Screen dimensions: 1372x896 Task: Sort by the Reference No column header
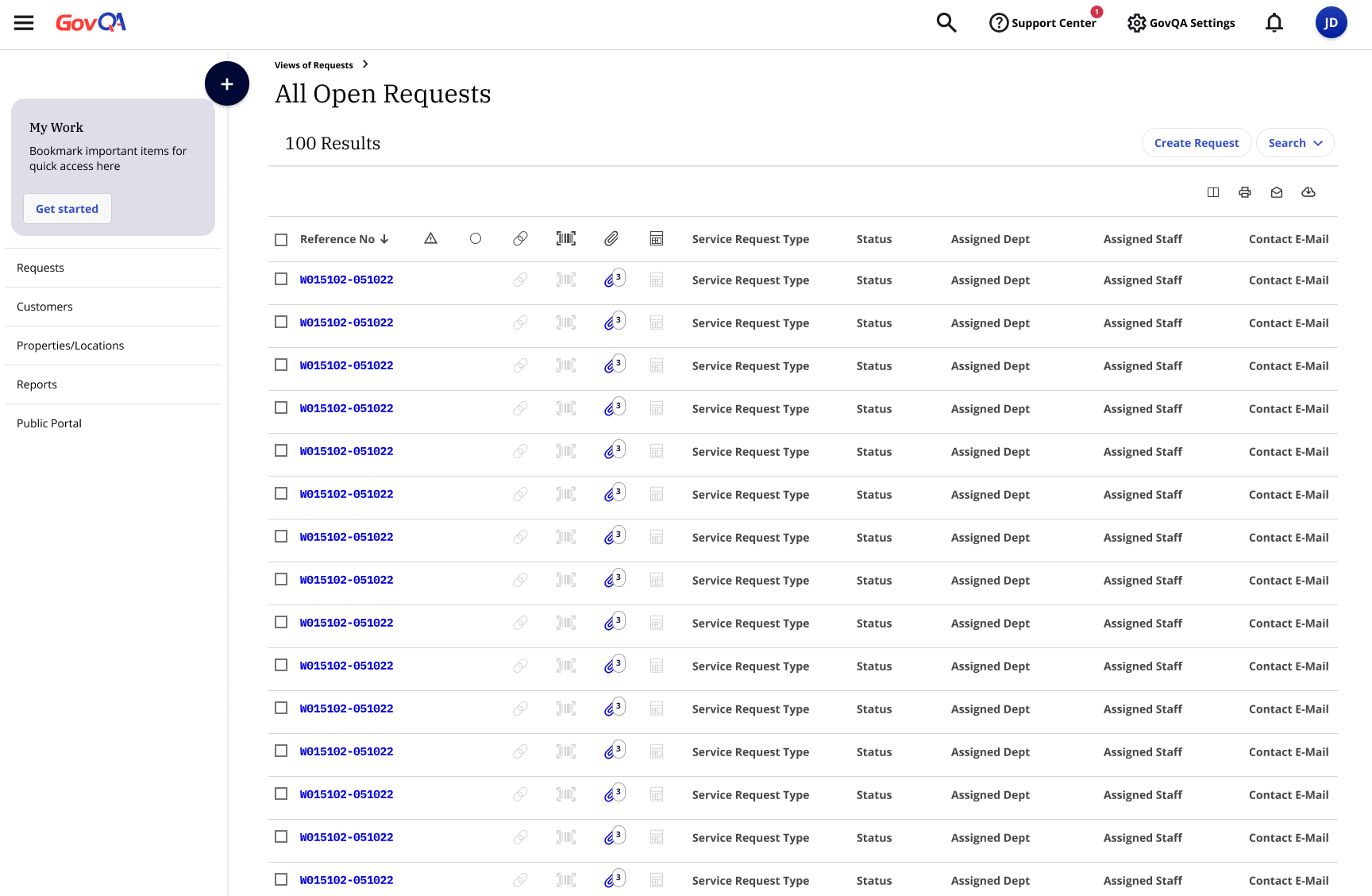[x=345, y=239]
